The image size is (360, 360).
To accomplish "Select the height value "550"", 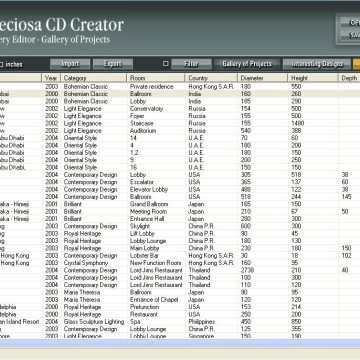I will [x=296, y=87].
